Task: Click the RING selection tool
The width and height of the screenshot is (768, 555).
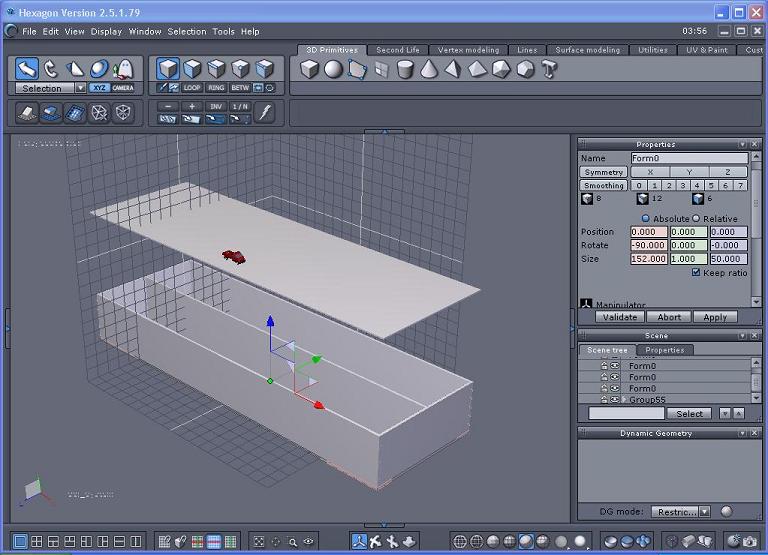Action: (x=217, y=88)
